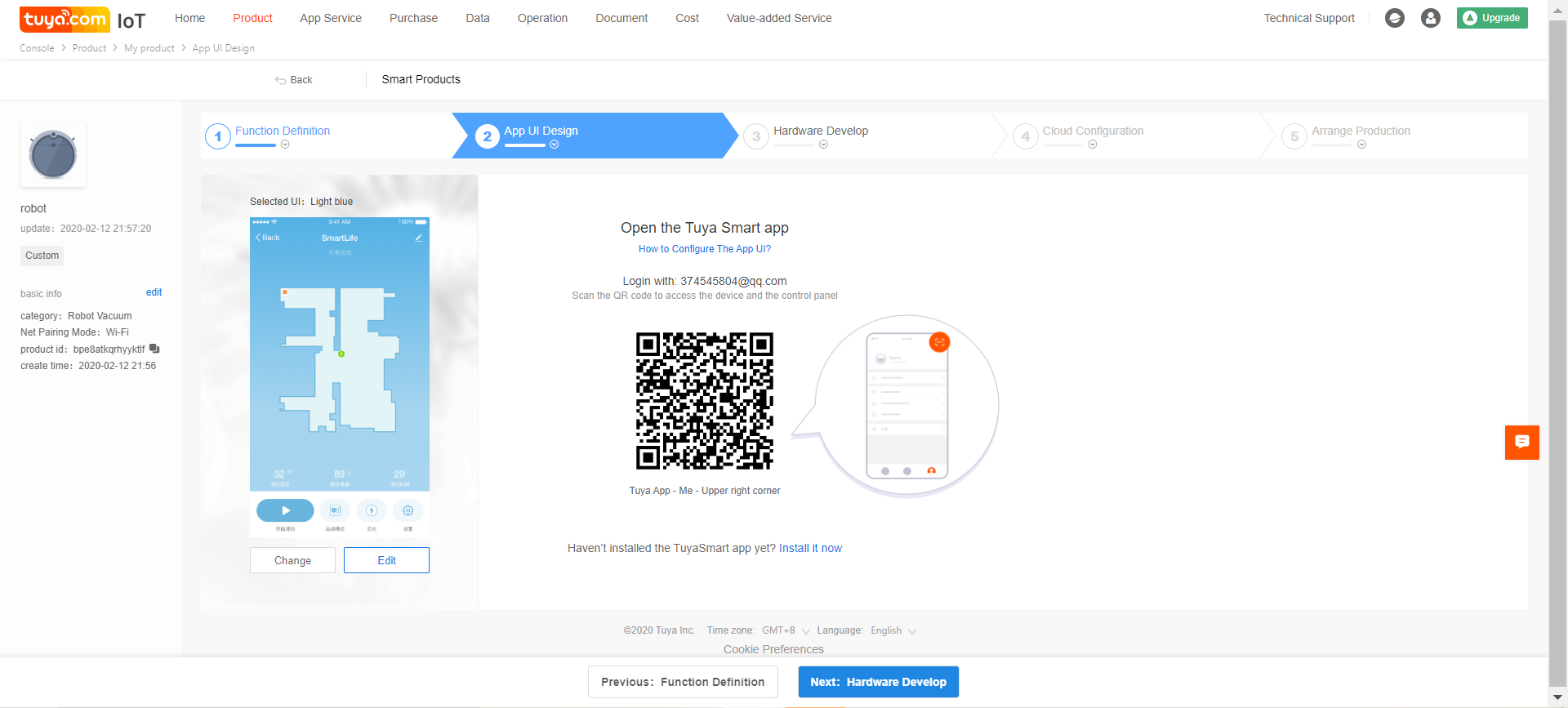The image size is (1568, 708).
Task: Expand App UI Design step chevron
Action: (x=555, y=145)
